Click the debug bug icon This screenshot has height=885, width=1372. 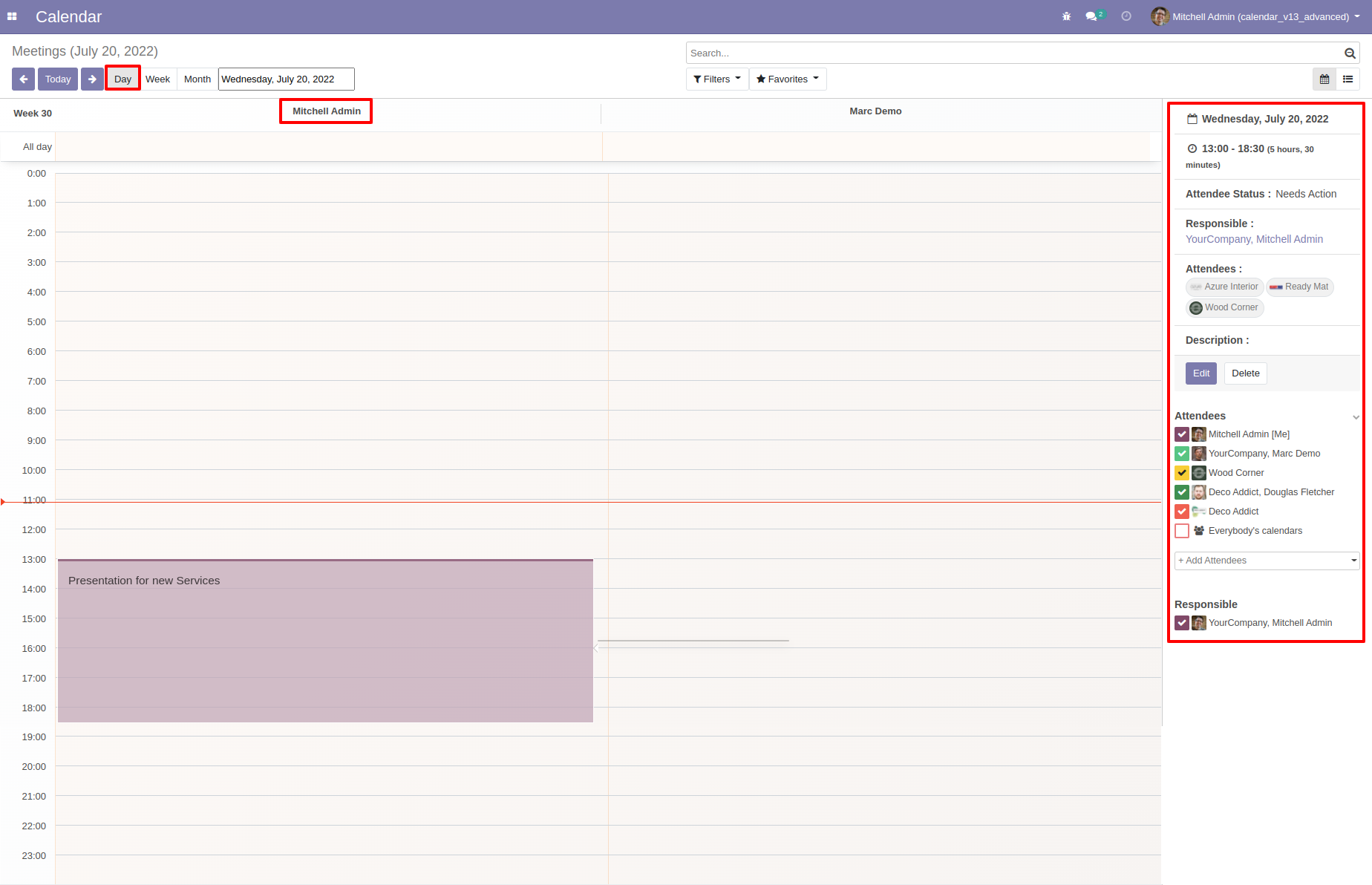1066,16
